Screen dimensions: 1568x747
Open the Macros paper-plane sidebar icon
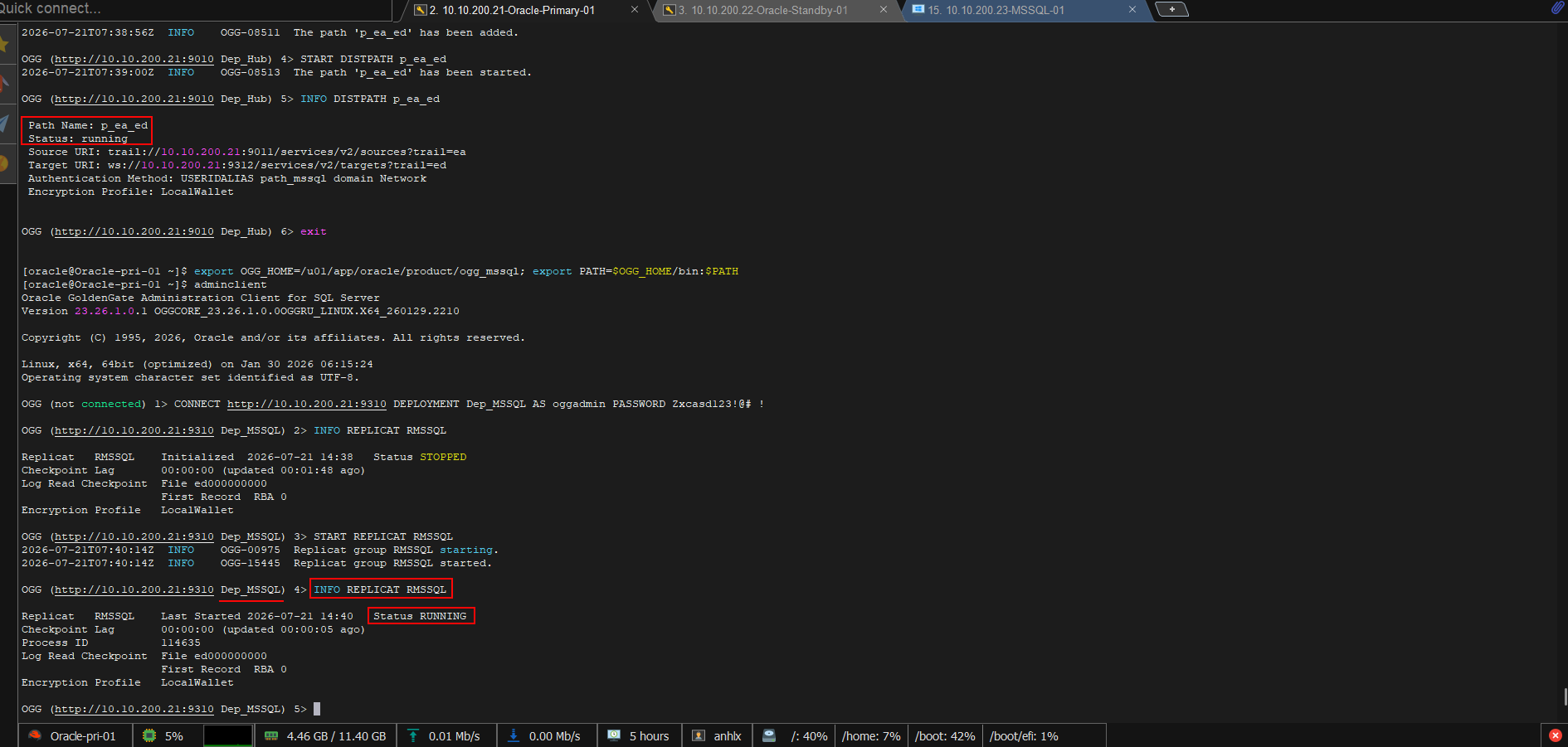(4, 124)
